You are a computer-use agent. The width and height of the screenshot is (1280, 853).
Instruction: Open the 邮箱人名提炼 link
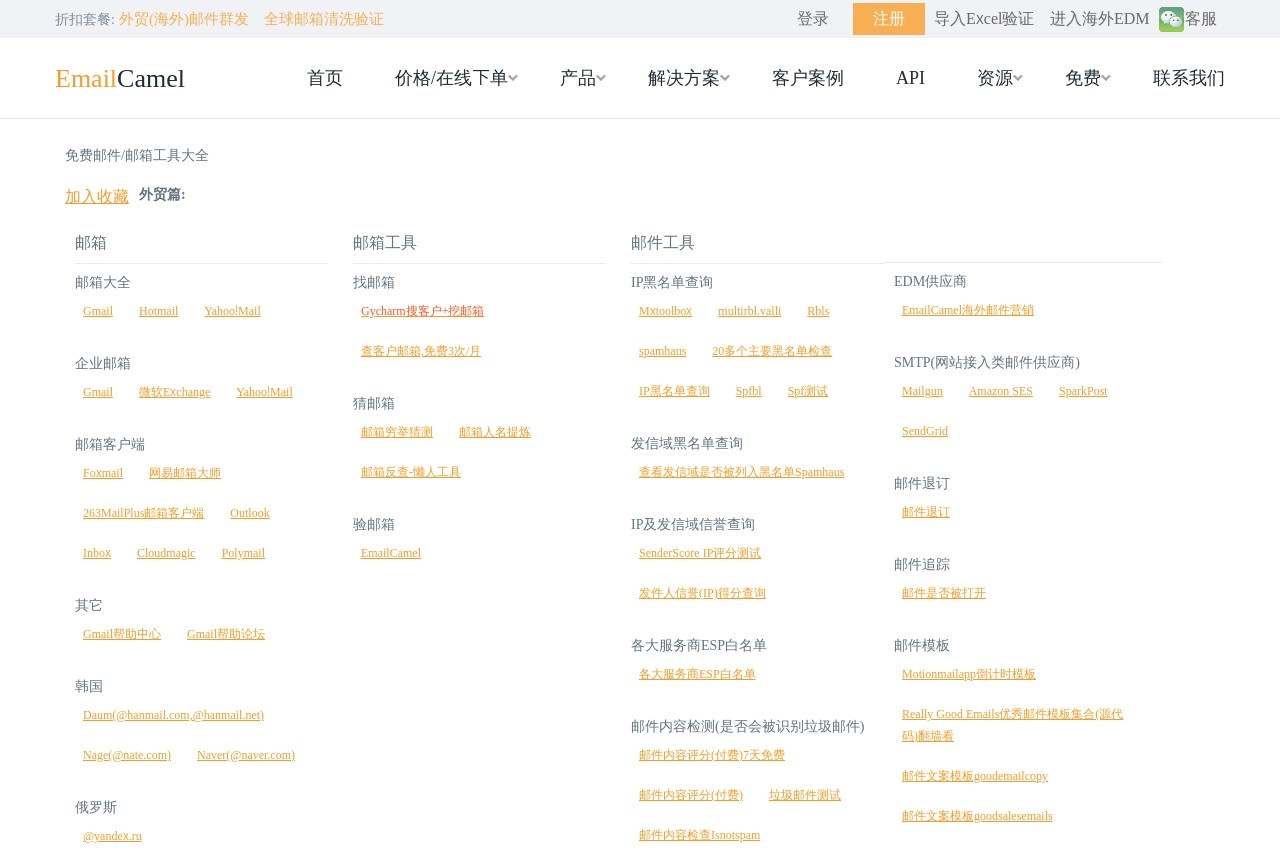tap(495, 432)
